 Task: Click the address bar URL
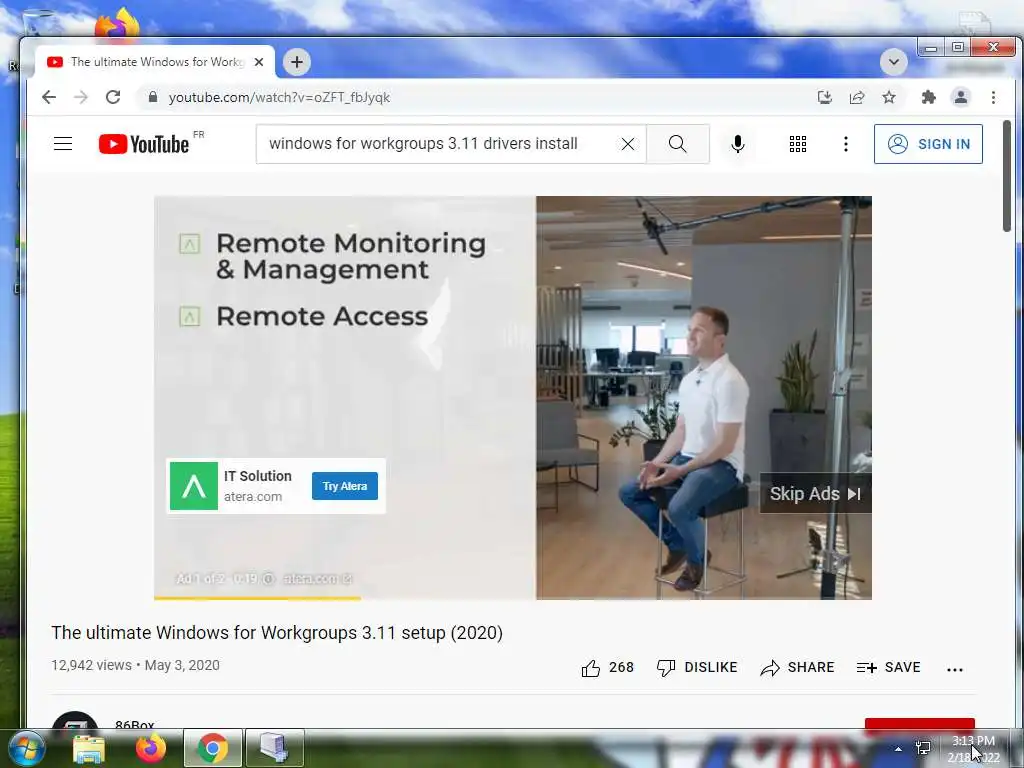click(280, 97)
